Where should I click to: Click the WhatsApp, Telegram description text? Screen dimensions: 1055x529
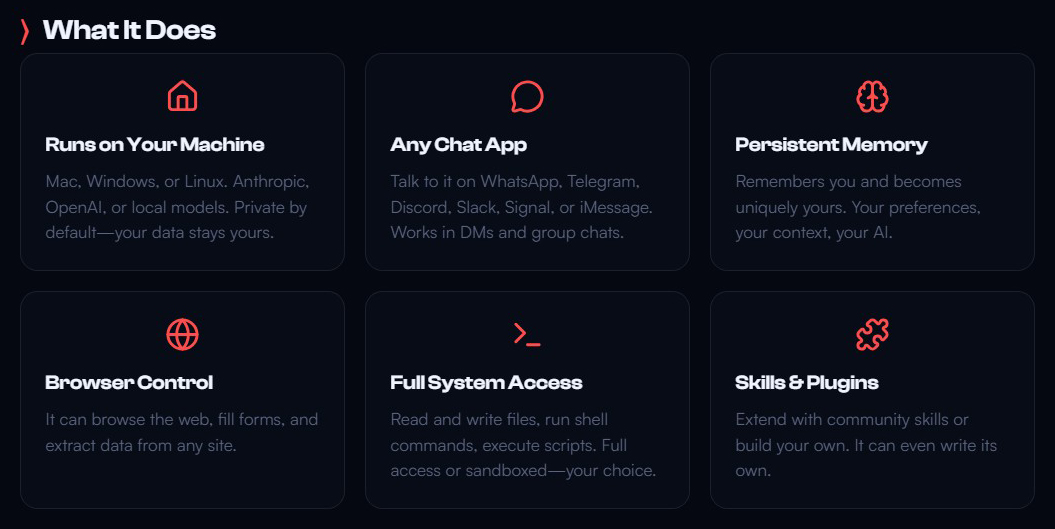click(521, 207)
